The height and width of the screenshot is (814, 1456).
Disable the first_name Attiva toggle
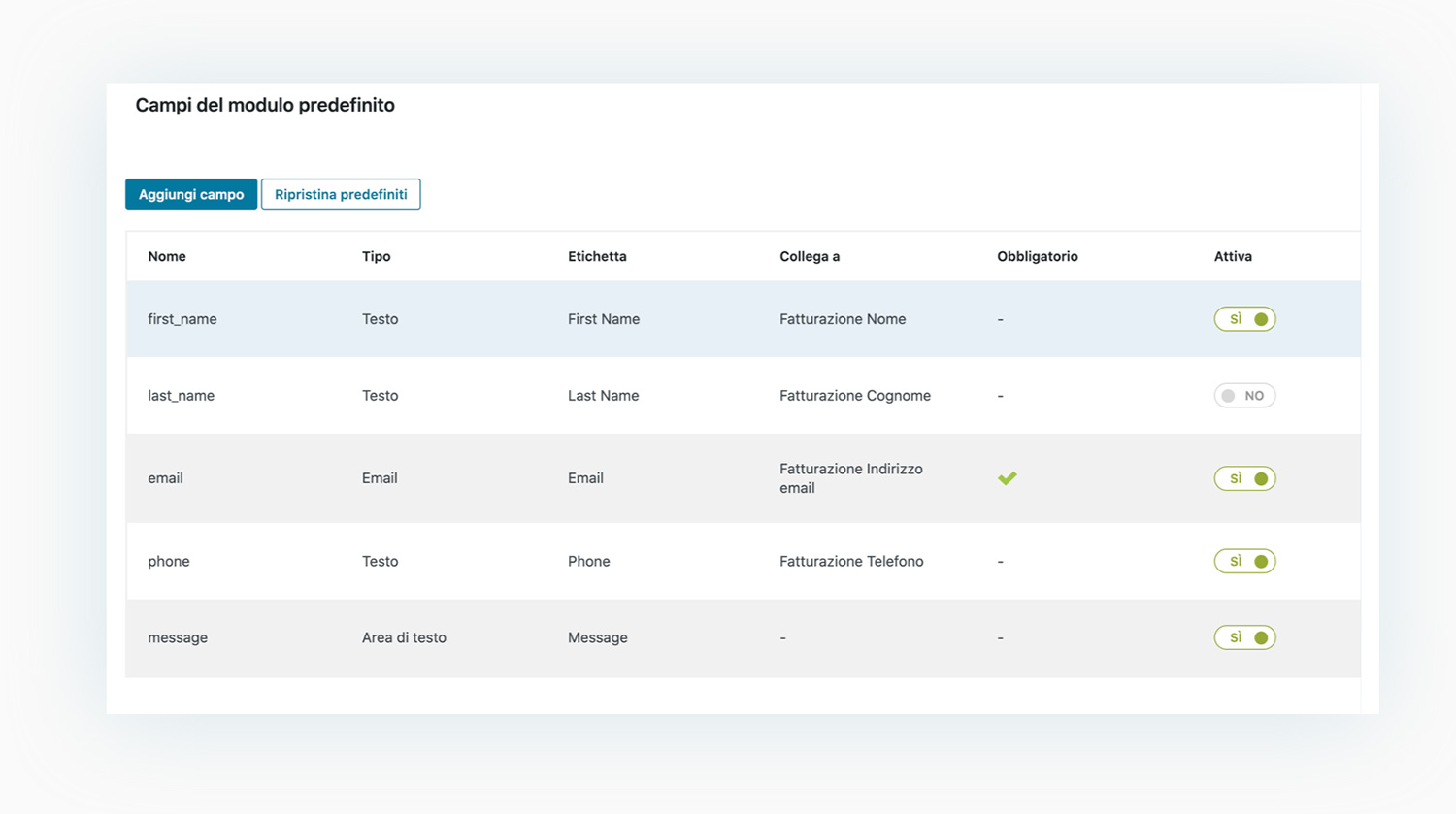(1244, 319)
